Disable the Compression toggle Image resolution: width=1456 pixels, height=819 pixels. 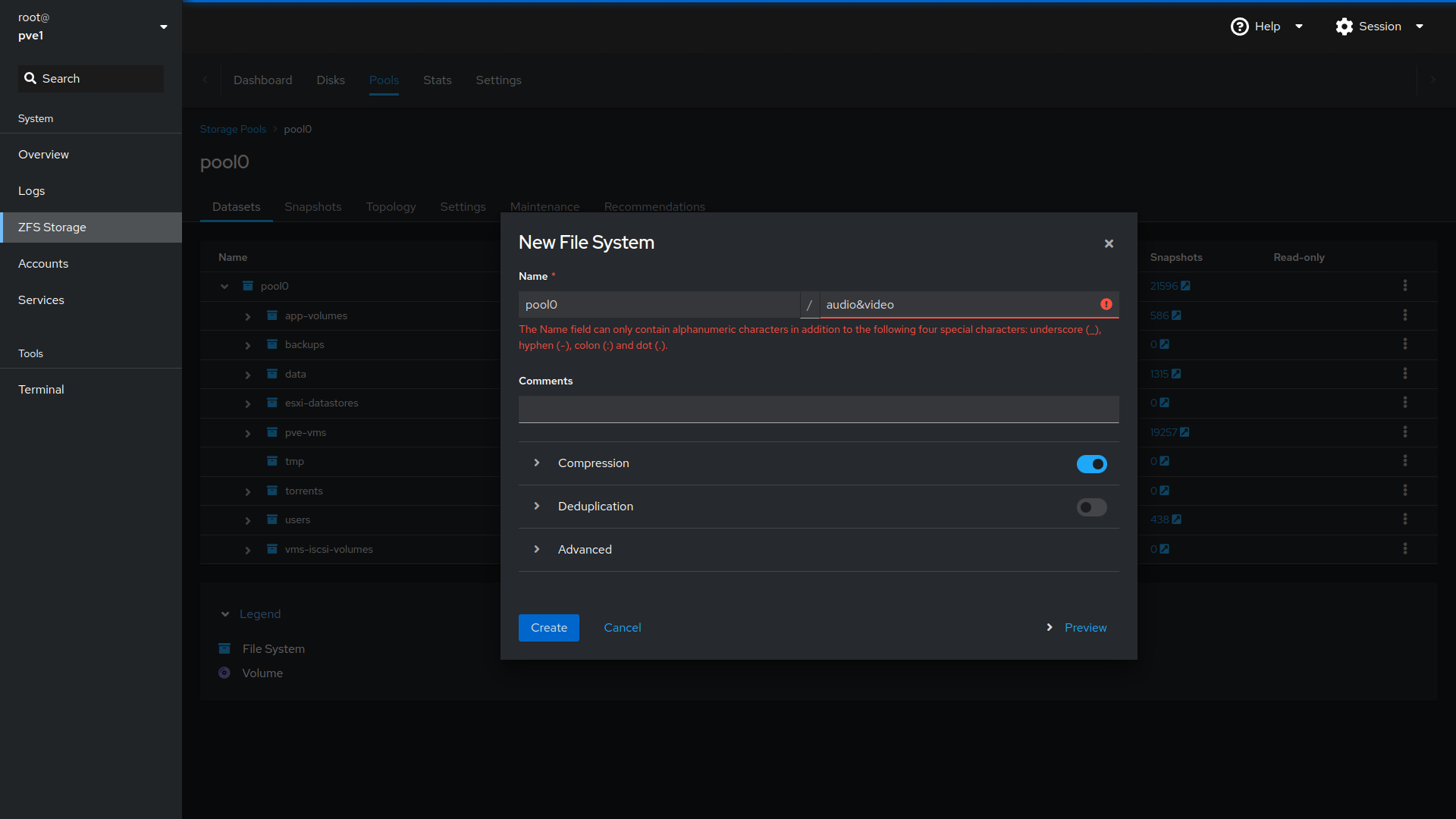pos(1091,464)
